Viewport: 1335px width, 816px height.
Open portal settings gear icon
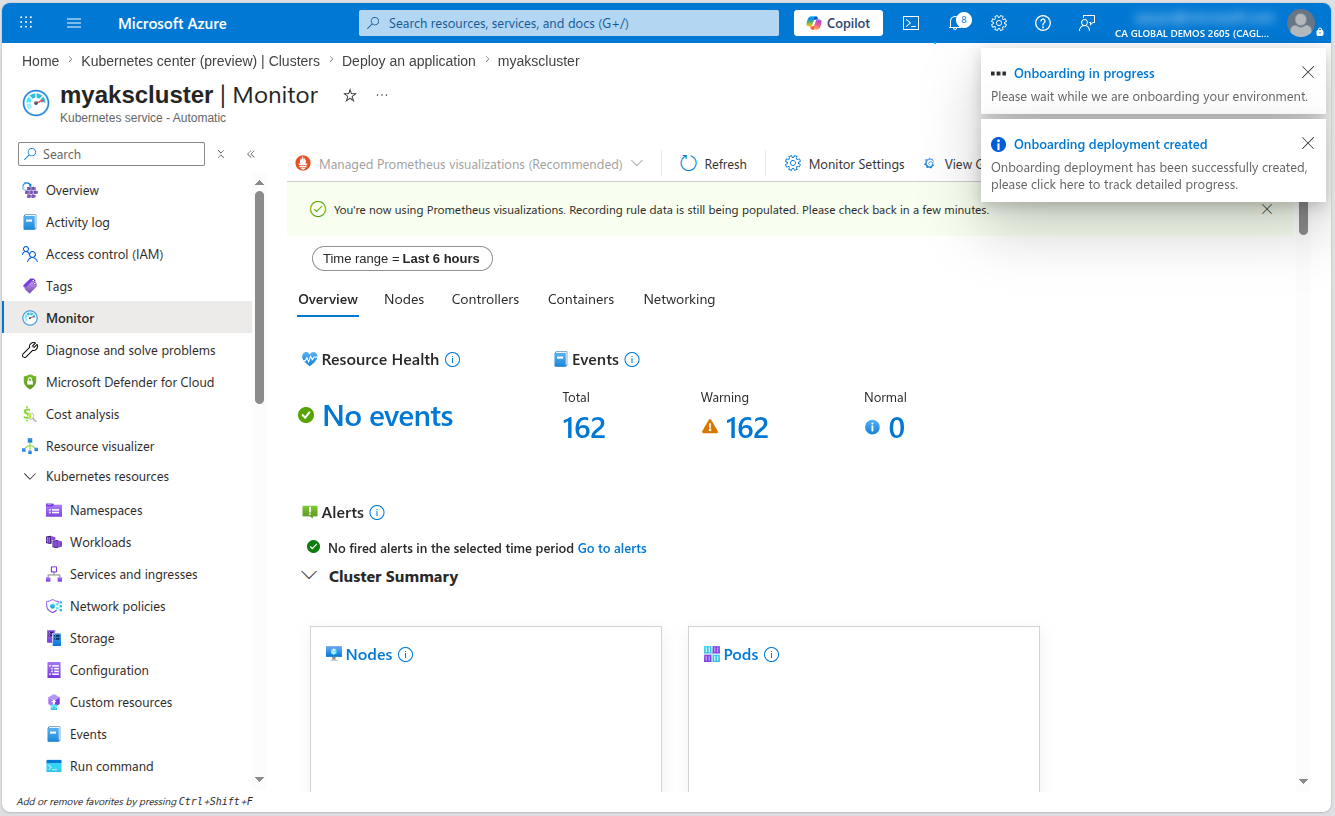tap(999, 23)
